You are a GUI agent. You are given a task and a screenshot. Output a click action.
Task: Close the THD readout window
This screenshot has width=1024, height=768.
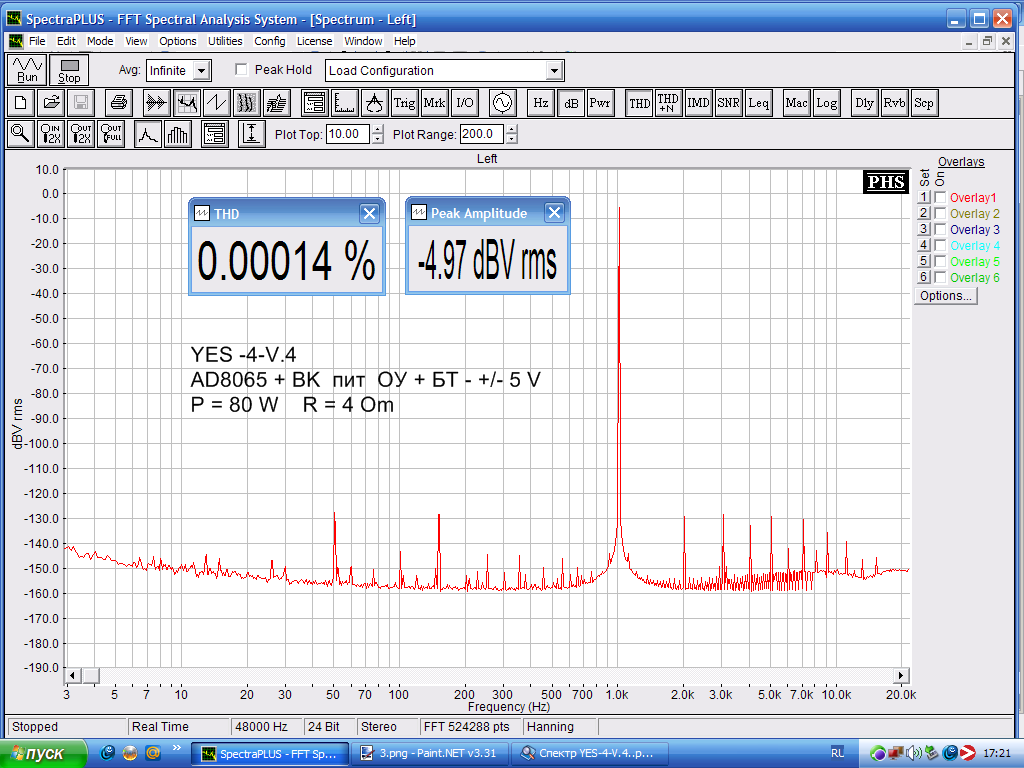(369, 213)
